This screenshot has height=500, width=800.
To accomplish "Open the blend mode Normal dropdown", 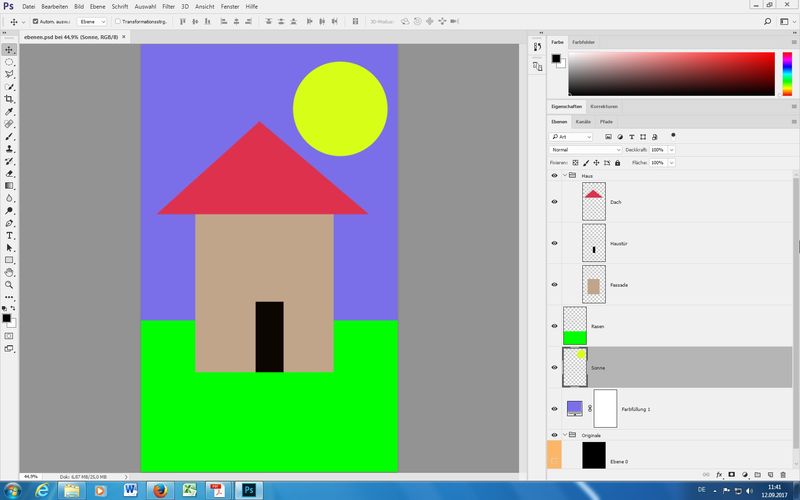I will pos(585,149).
